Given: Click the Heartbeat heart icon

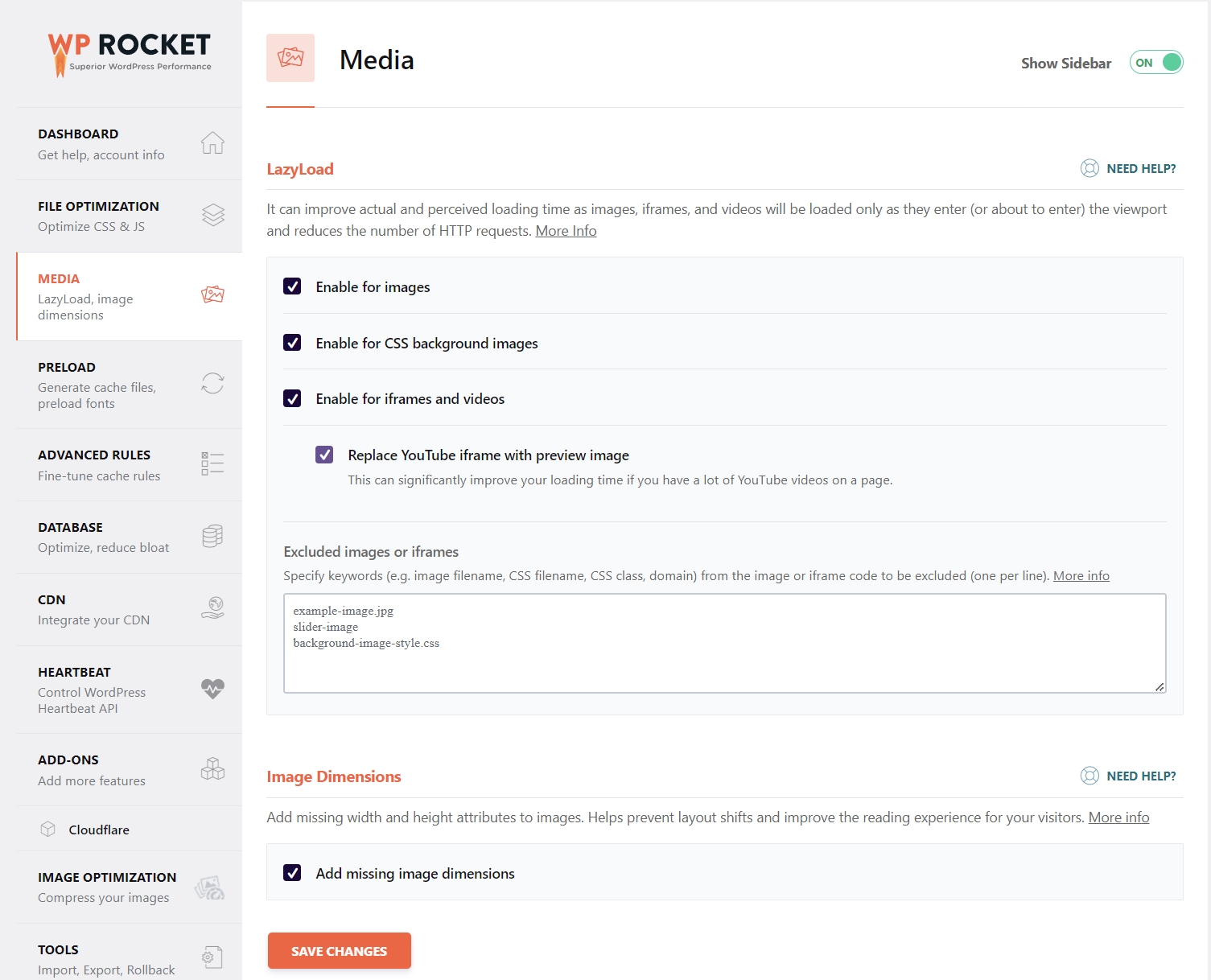Looking at the screenshot, I should click(x=212, y=689).
